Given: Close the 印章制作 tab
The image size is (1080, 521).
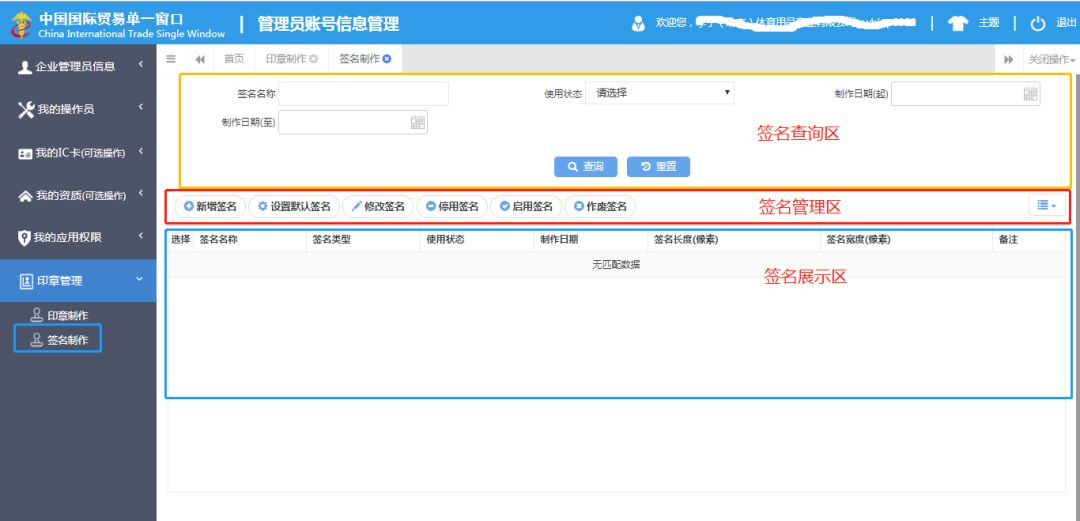Looking at the screenshot, I should coord(314,59).
